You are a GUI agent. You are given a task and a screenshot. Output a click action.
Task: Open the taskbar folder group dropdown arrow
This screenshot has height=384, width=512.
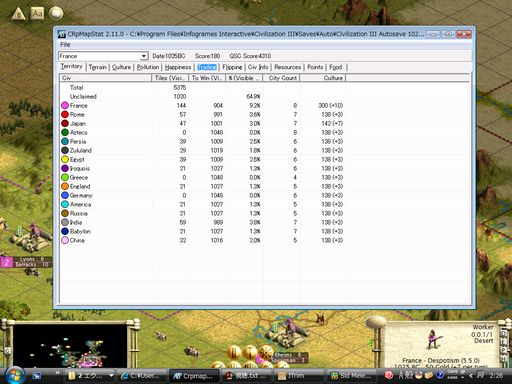pos(111,376)
